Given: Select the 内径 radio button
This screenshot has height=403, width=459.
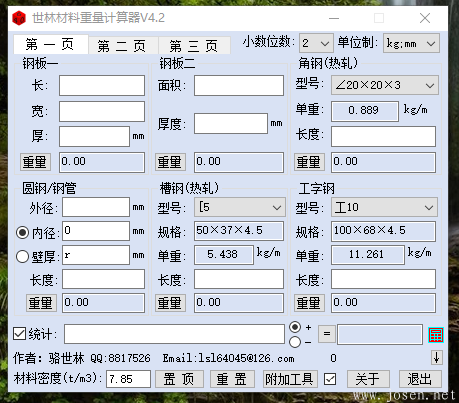Looking at the screenshot, I should click(22, 232).
